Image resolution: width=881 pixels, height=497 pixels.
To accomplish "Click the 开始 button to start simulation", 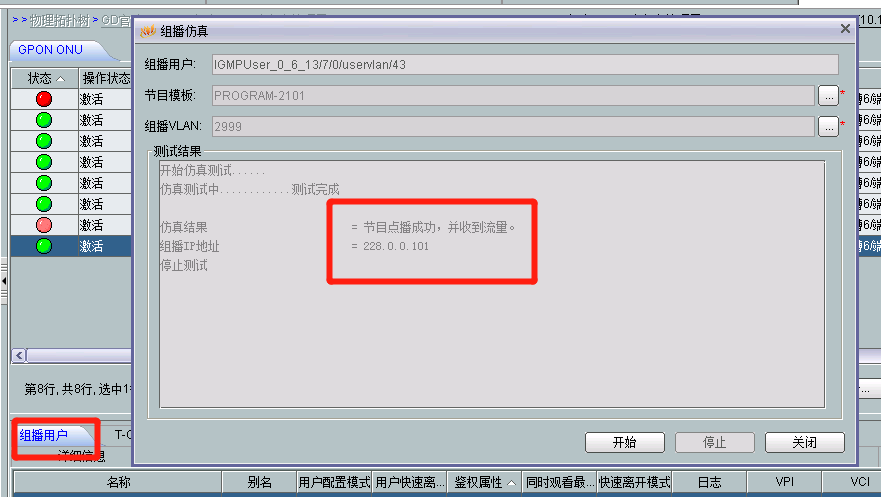I will [625, 443].
